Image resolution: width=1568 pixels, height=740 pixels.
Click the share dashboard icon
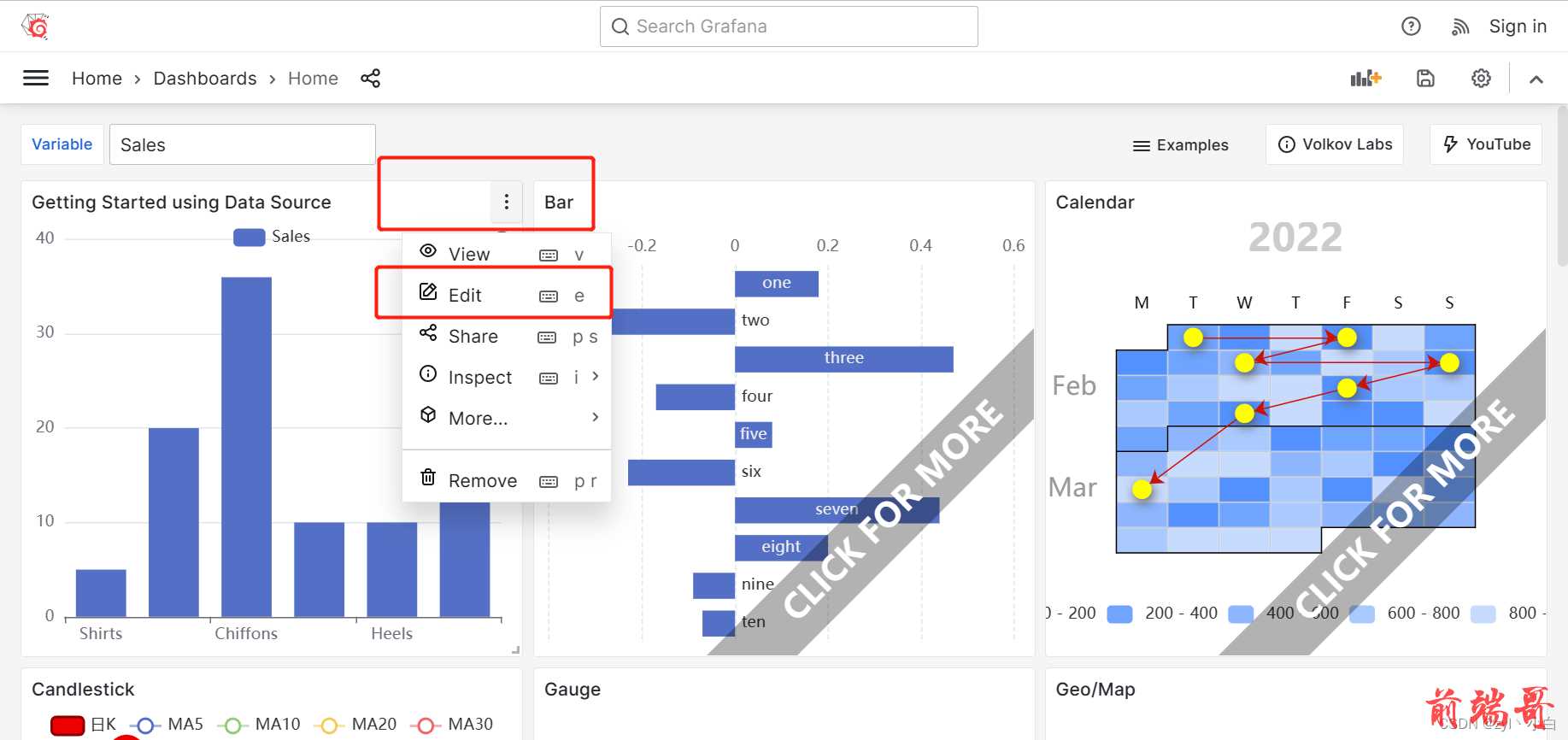371,79
